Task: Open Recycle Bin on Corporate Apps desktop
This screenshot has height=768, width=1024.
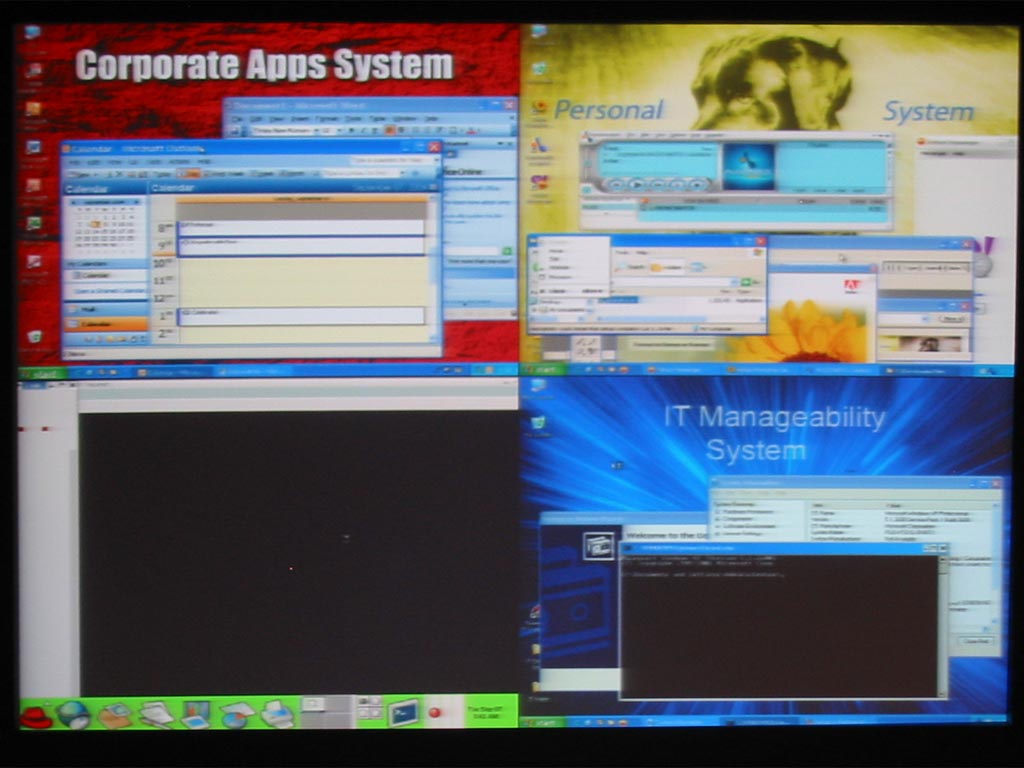Action: (x=35, y=338)
